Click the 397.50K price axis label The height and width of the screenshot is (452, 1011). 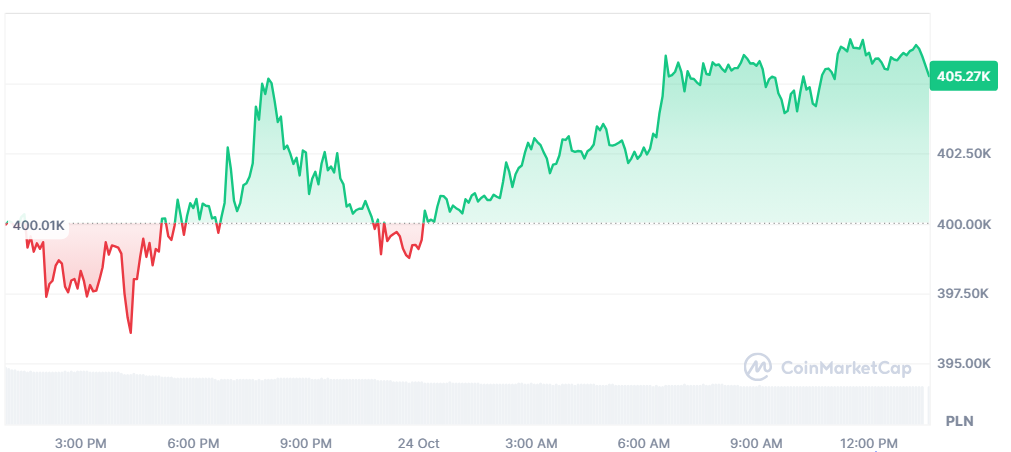tap(963, 293)
